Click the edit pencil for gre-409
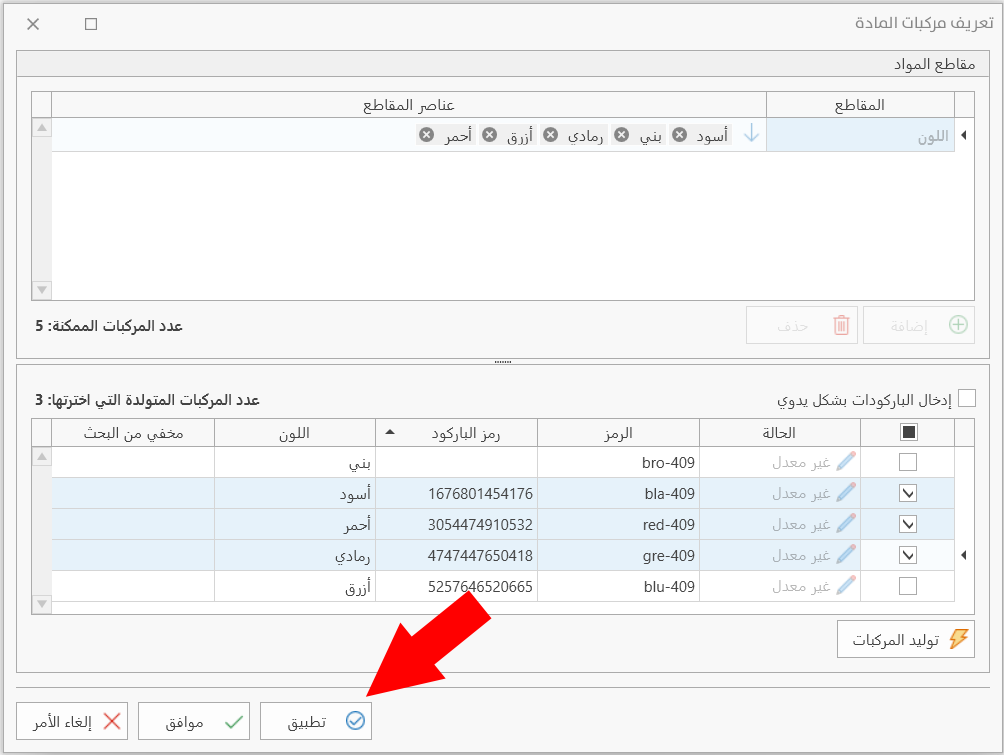 pyautogui.click(x=846, y=555)
